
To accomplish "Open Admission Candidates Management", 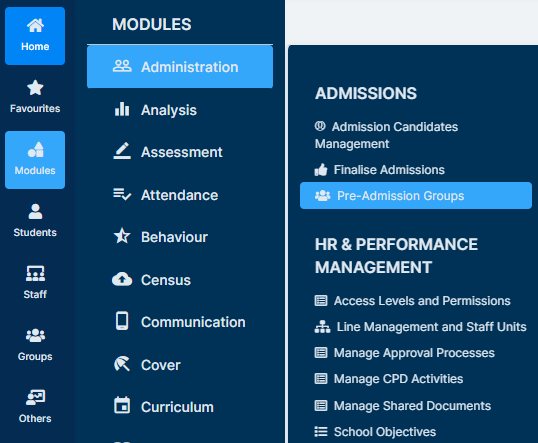I will tap(386, 135).
